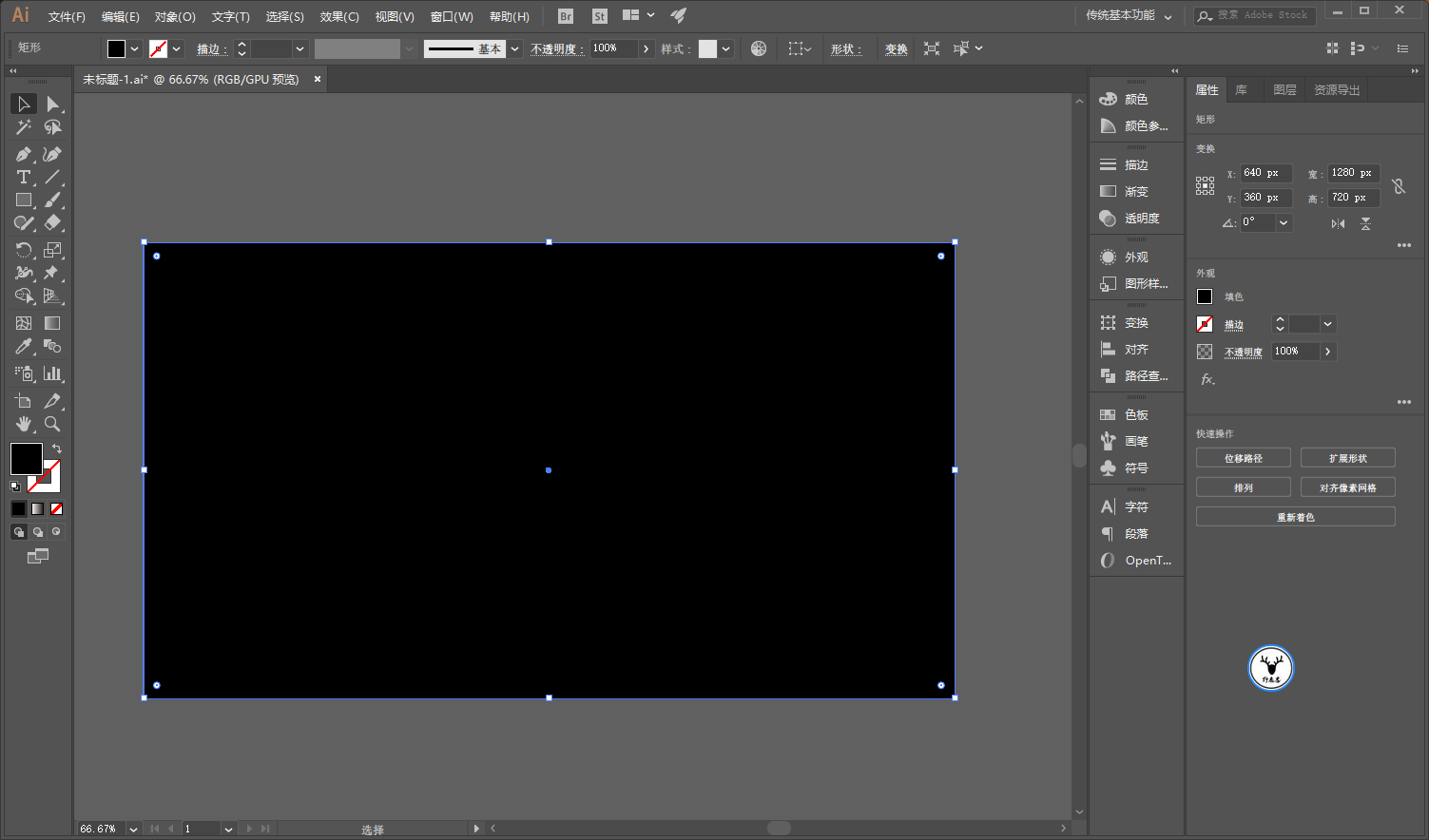This screenshot has height=840, width=1429.
Task: Switch to Color fill mode button
Action: 18,508
